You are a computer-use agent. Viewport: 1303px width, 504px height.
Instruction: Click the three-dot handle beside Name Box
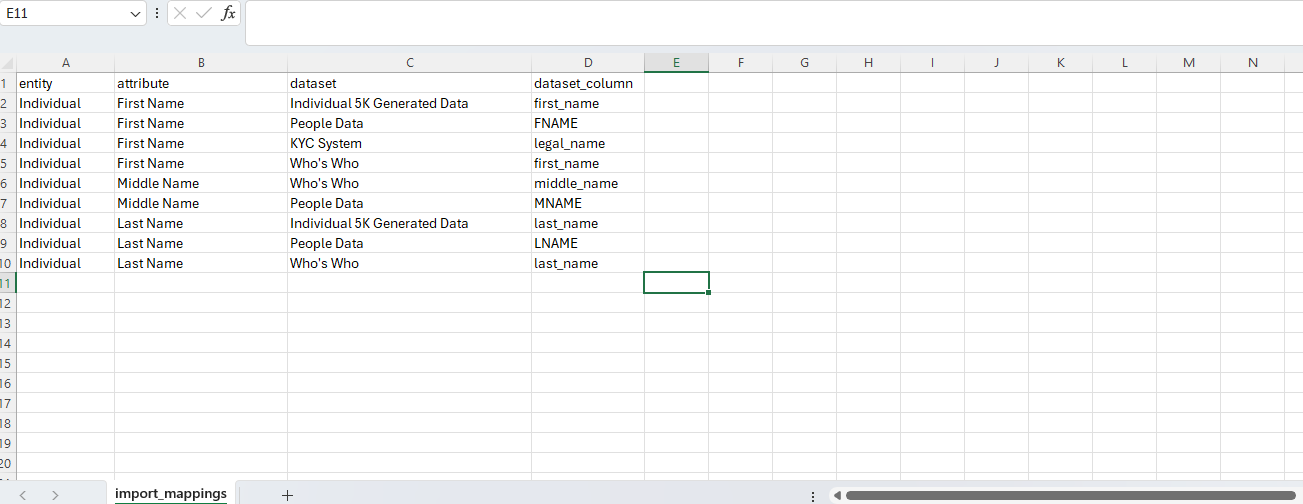tap(156, 13)
